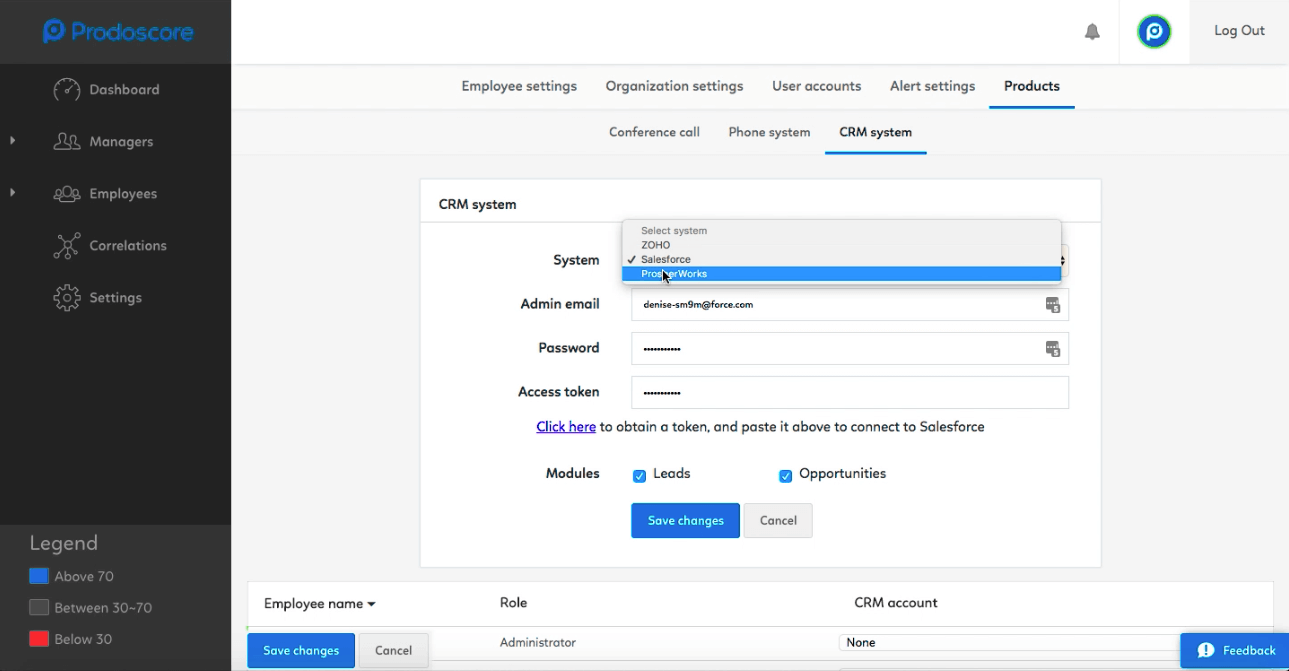Switch to Phone system subtab
This screenshot has height=671, width=1289.
coord(769,132)
